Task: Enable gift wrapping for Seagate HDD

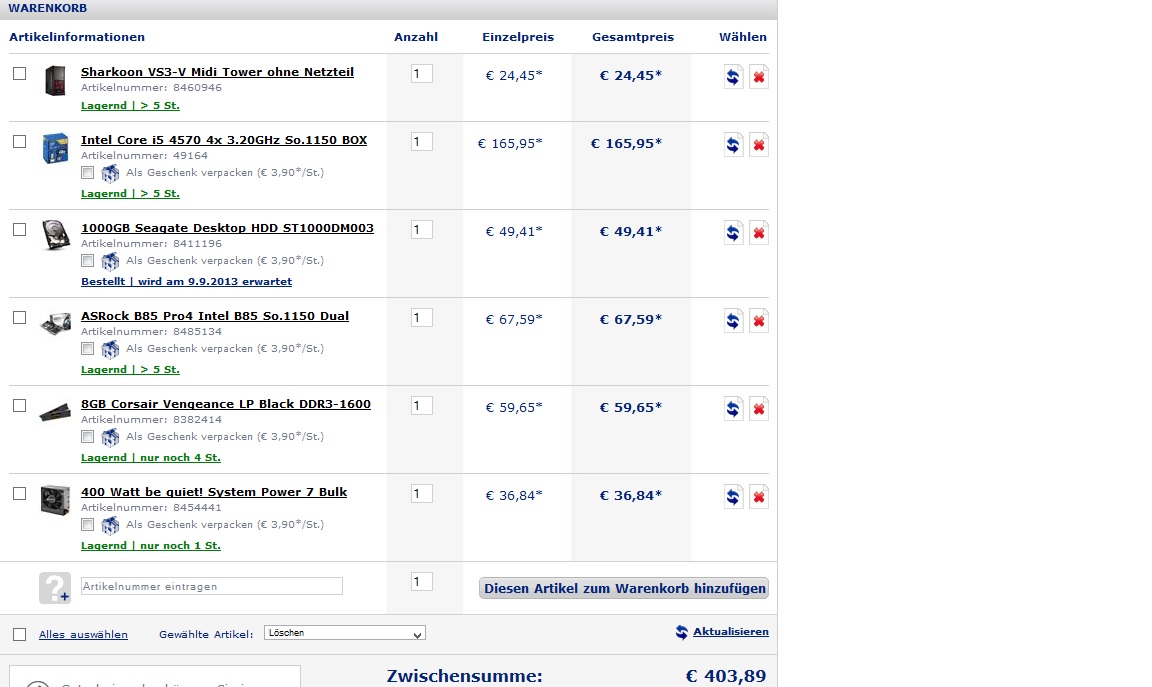Action: (x=87, y=261)
